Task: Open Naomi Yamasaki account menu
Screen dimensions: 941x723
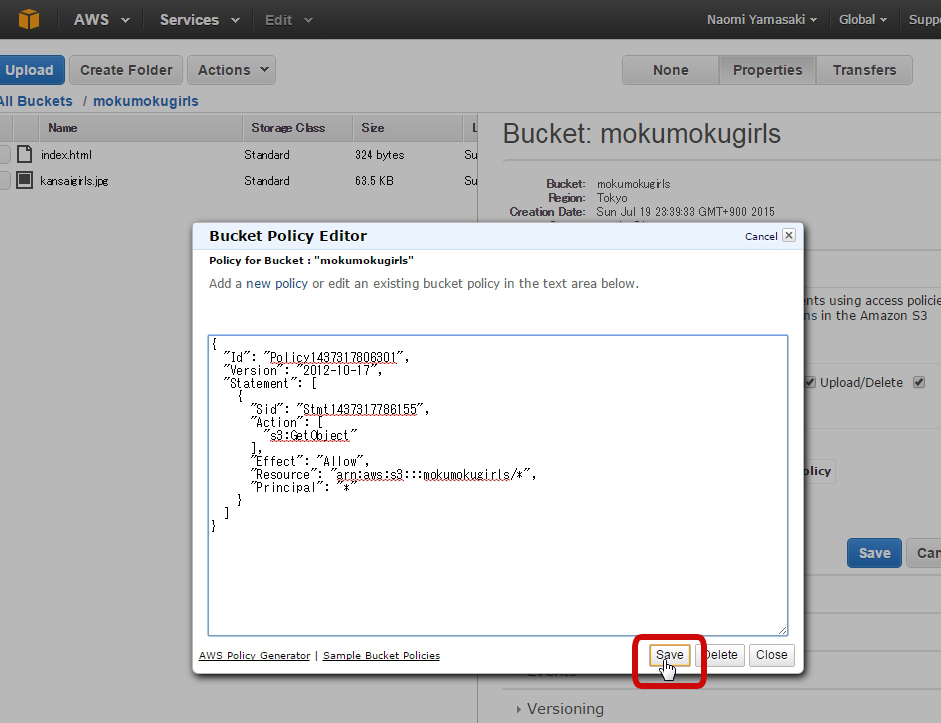Action: tap(762, 20)
